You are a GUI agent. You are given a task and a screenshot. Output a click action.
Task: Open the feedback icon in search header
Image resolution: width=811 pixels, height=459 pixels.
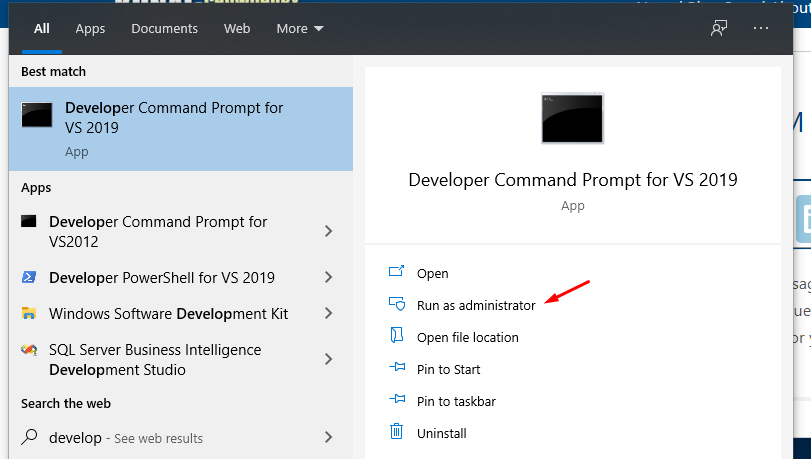click(719, 28)
